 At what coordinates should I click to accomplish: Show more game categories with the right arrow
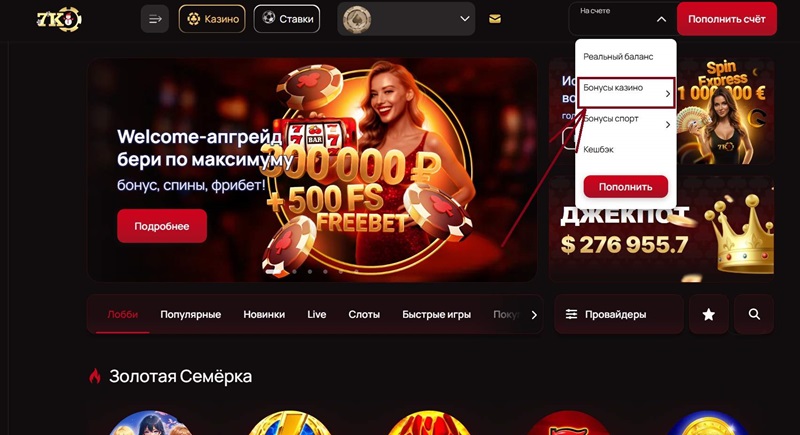point(534,315)
